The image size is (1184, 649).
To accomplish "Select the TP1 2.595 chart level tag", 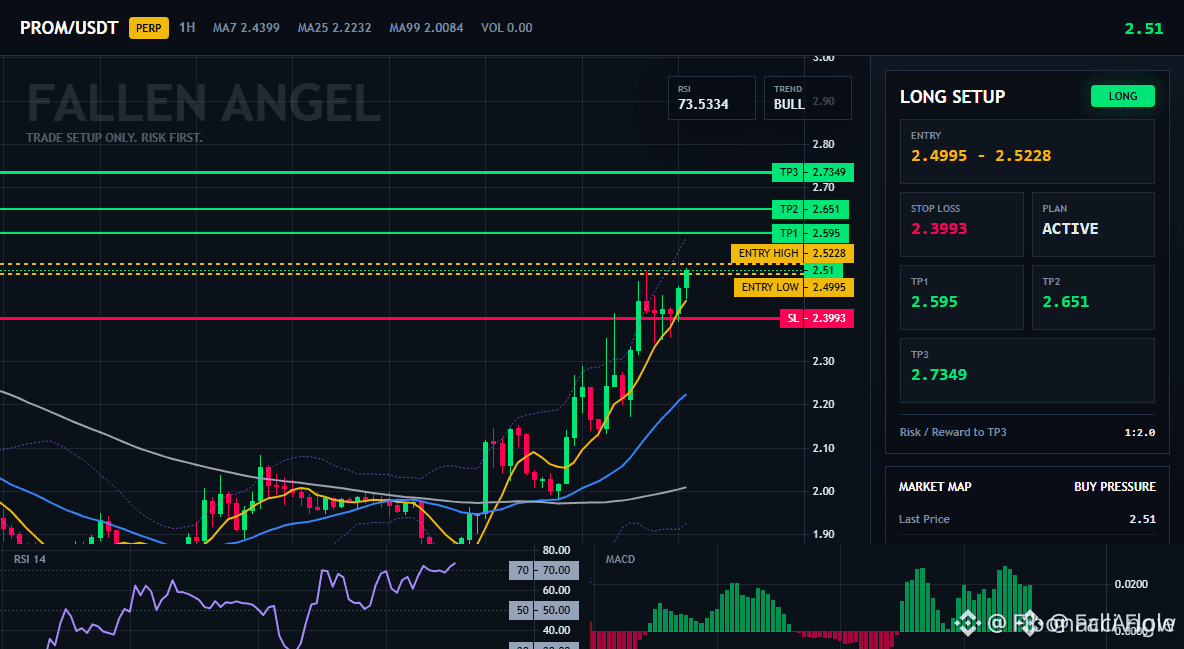I will [810, 233].
